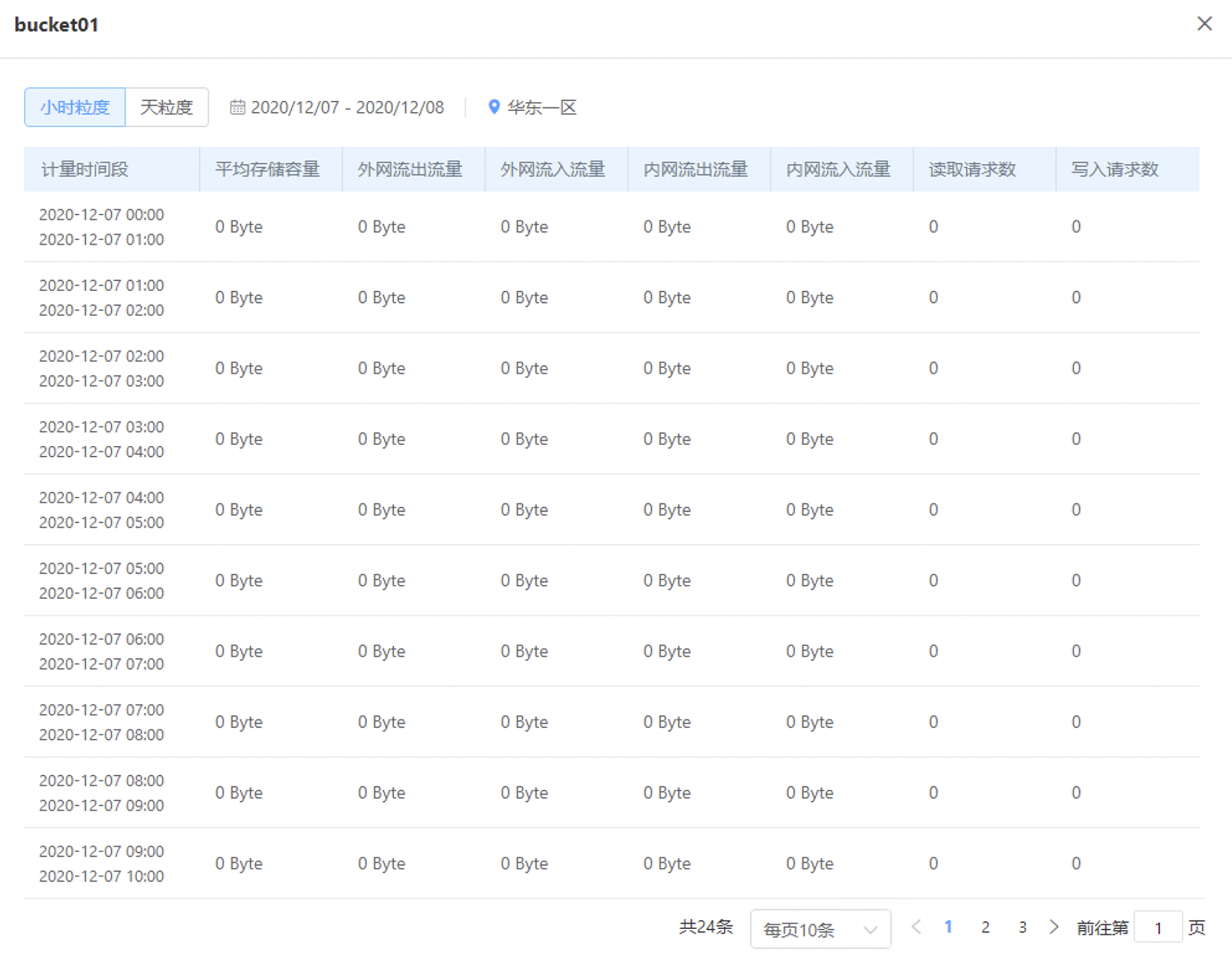Focus the 前往第 page number field
Screen dimensions: 1232x968
(1158, 928)
